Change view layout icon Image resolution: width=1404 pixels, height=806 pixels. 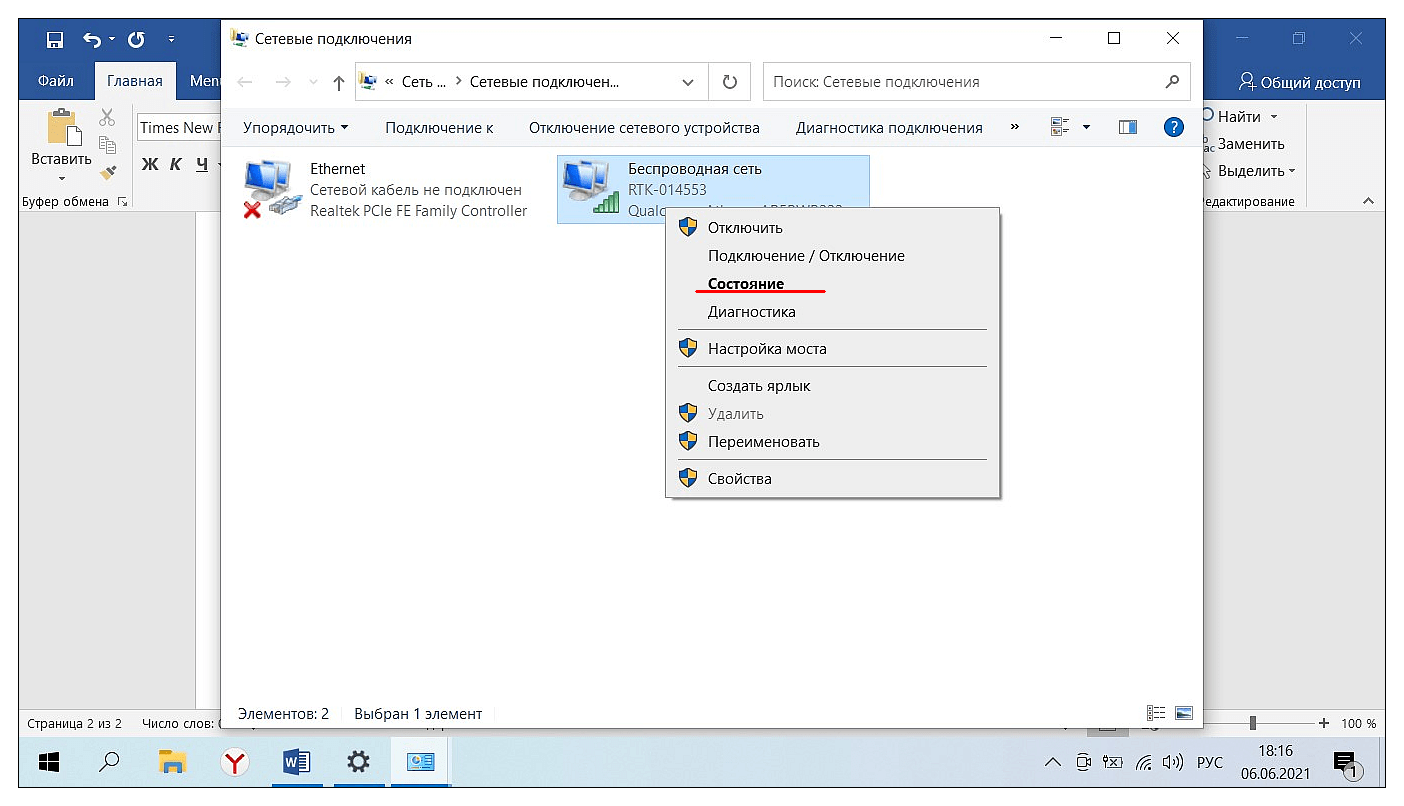tap(1060, 127)
